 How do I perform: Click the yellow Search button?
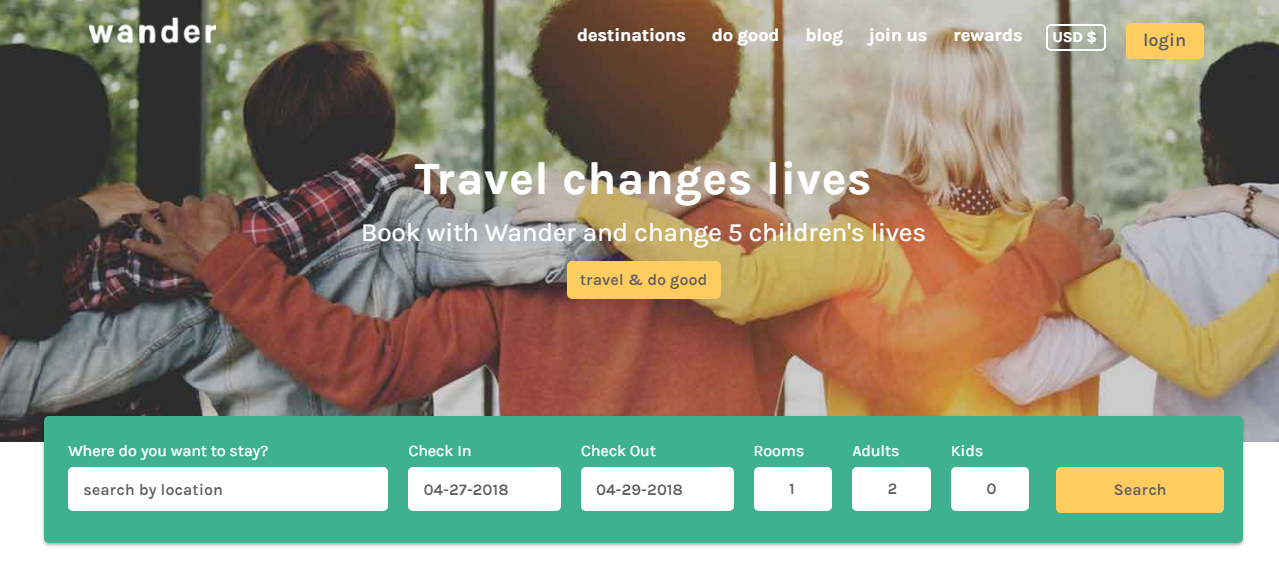[1139, 490]
